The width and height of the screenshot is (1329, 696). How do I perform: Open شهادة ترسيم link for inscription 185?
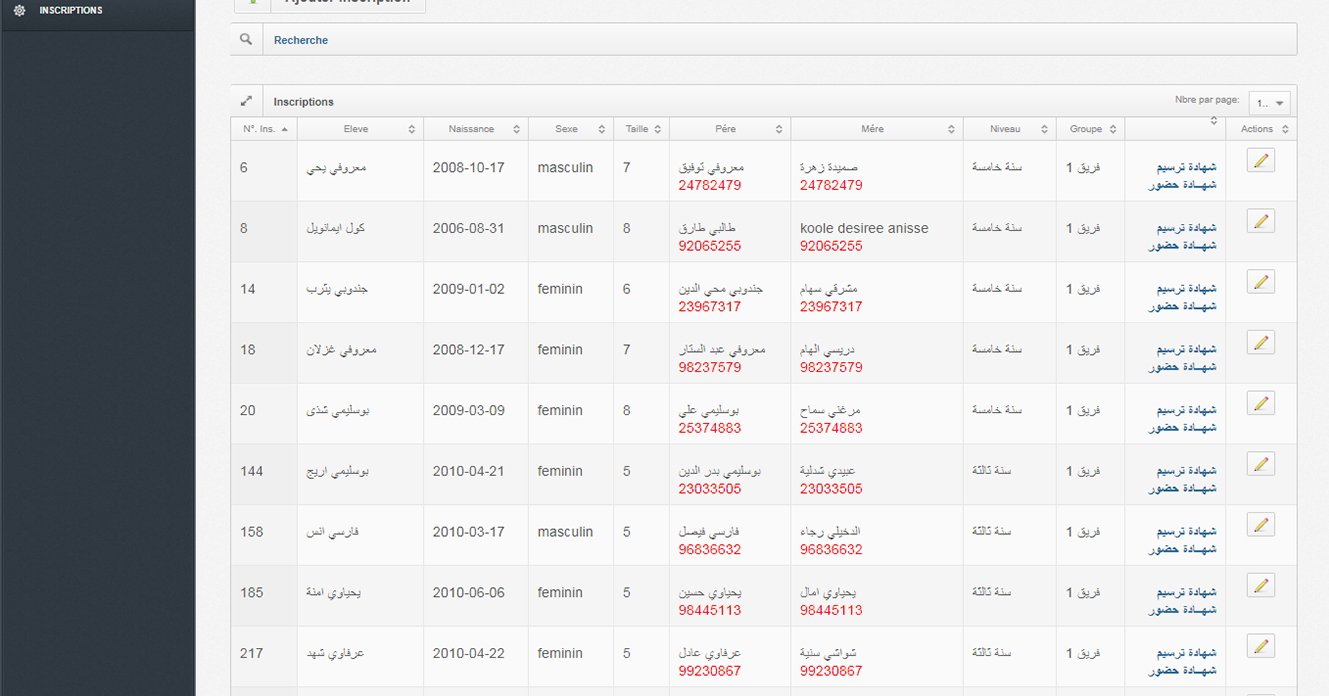pyautogui.click(x=1186, y=593)
